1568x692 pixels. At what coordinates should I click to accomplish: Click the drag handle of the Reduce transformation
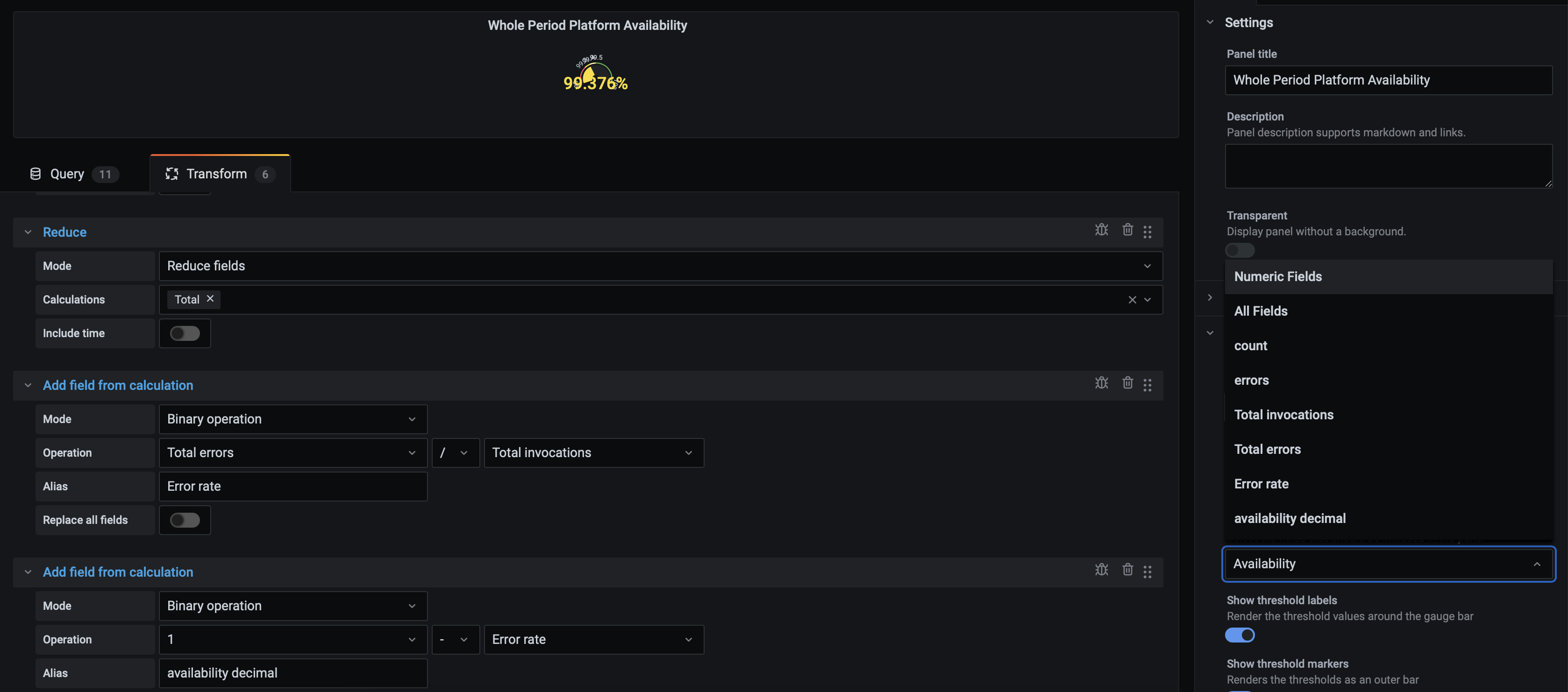[1148, 231]
